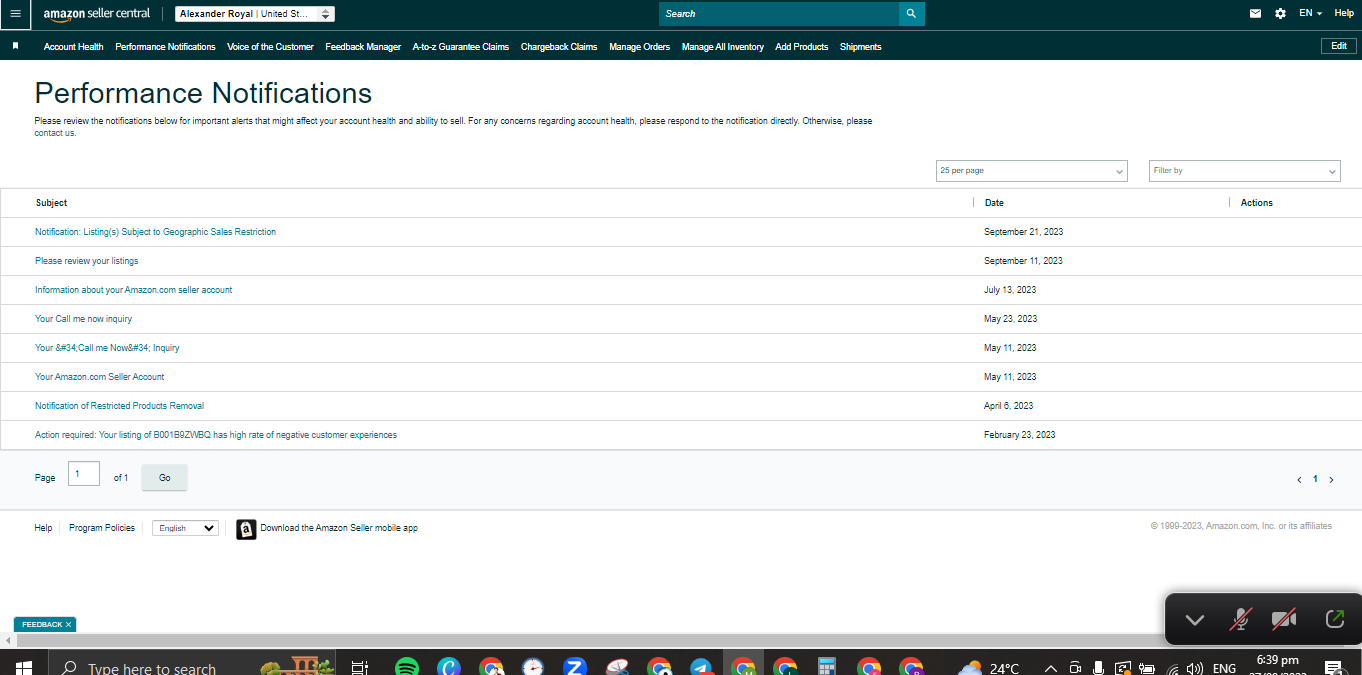The width and height of the screenshot is (1362, 675).
Task: Click the Help link in top bar
Action: click(x=1344, y=13)
